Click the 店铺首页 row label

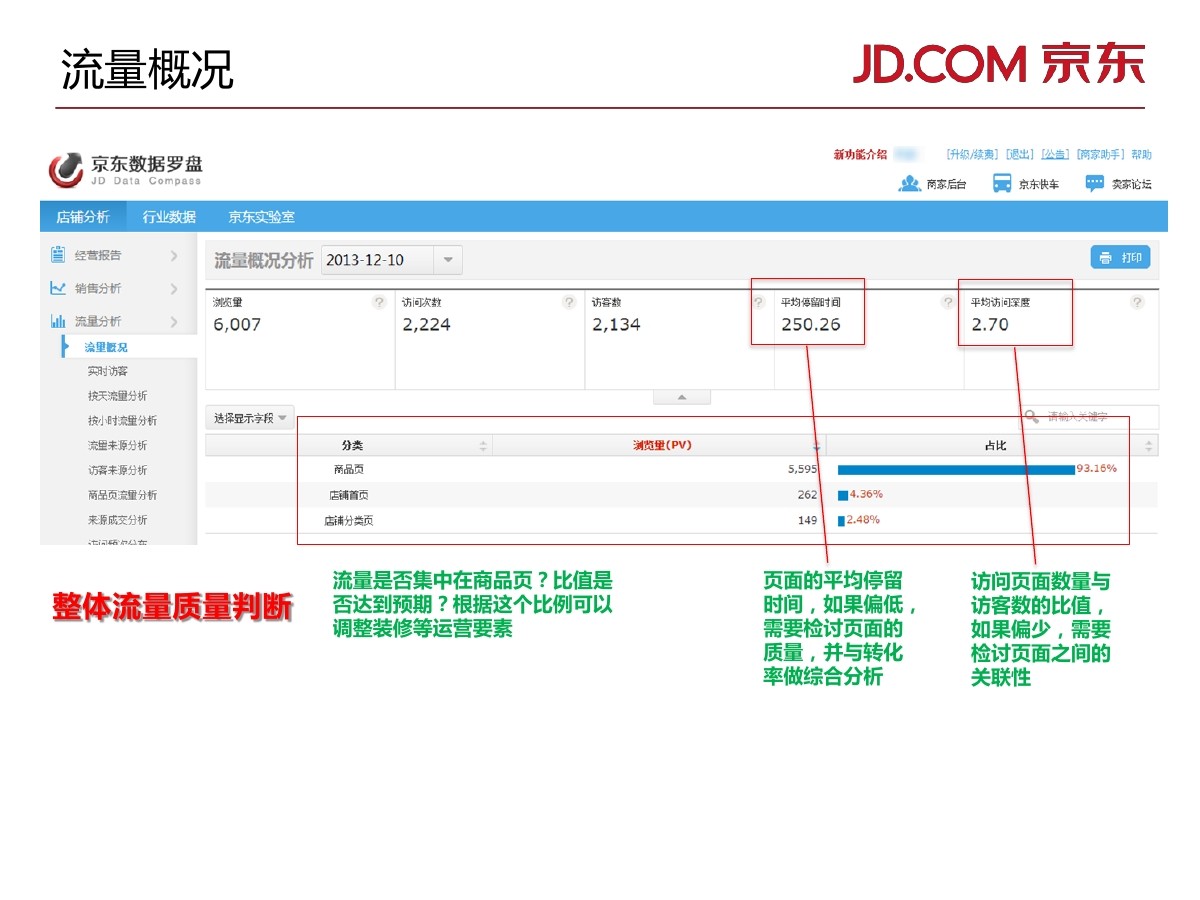(x=349, y=495)
